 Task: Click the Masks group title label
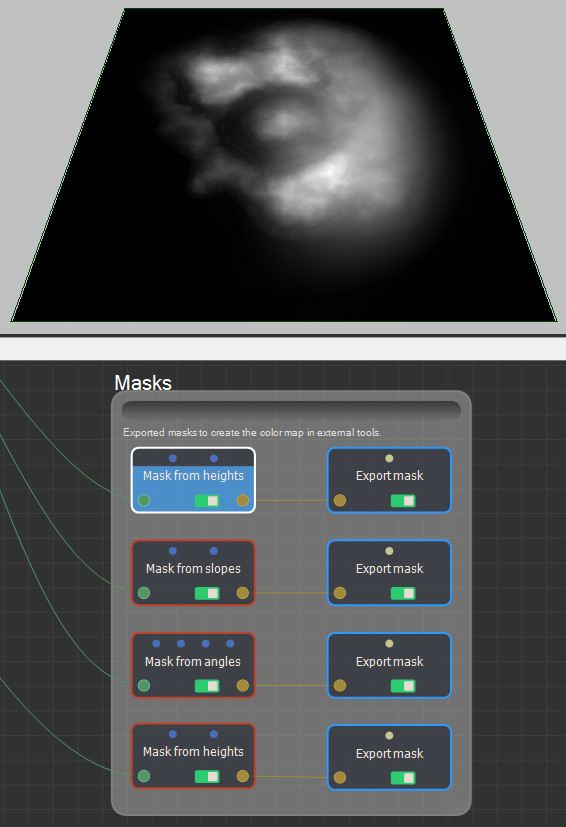pyautogui.click(x=143, y=383)
